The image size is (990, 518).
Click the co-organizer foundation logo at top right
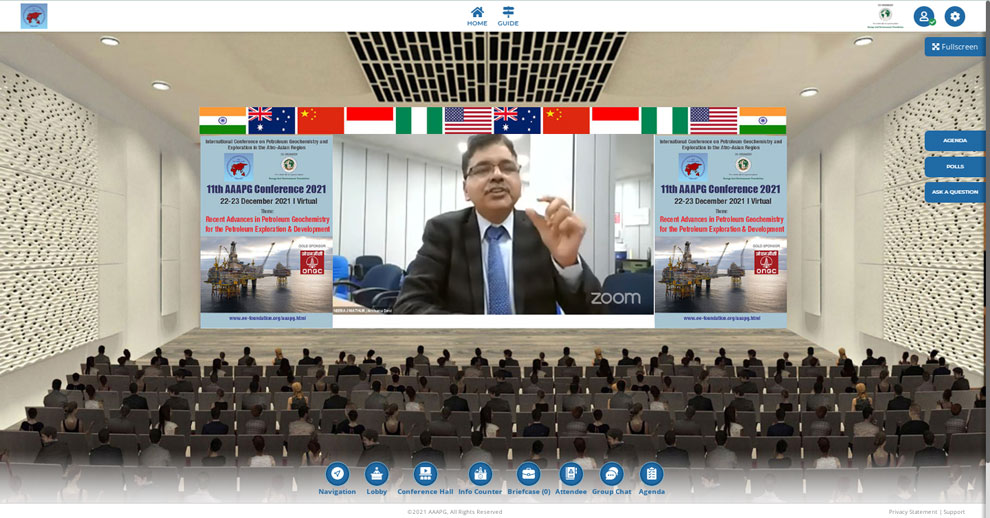pos(885,16)
